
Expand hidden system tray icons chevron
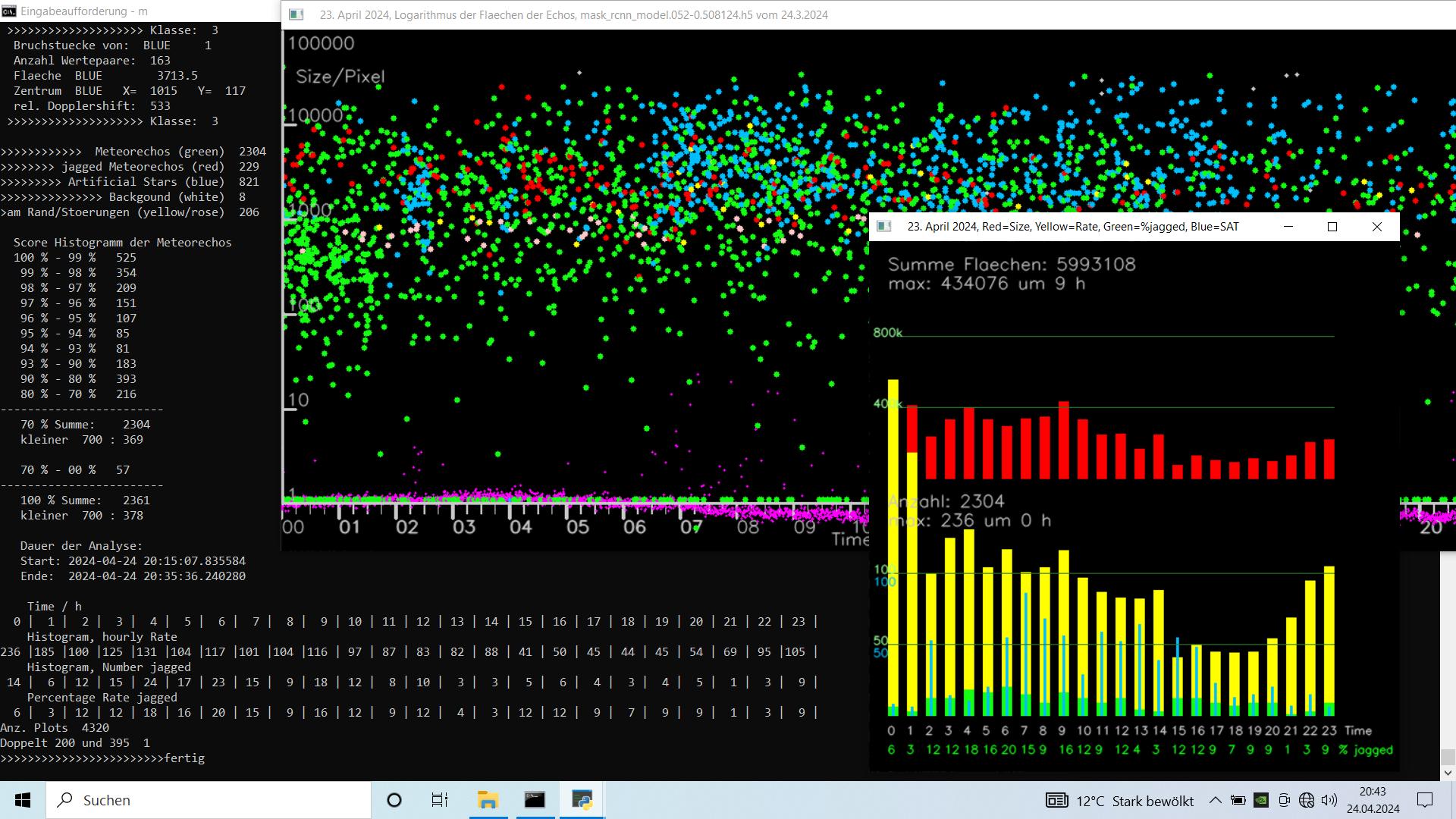[1215, 800]
